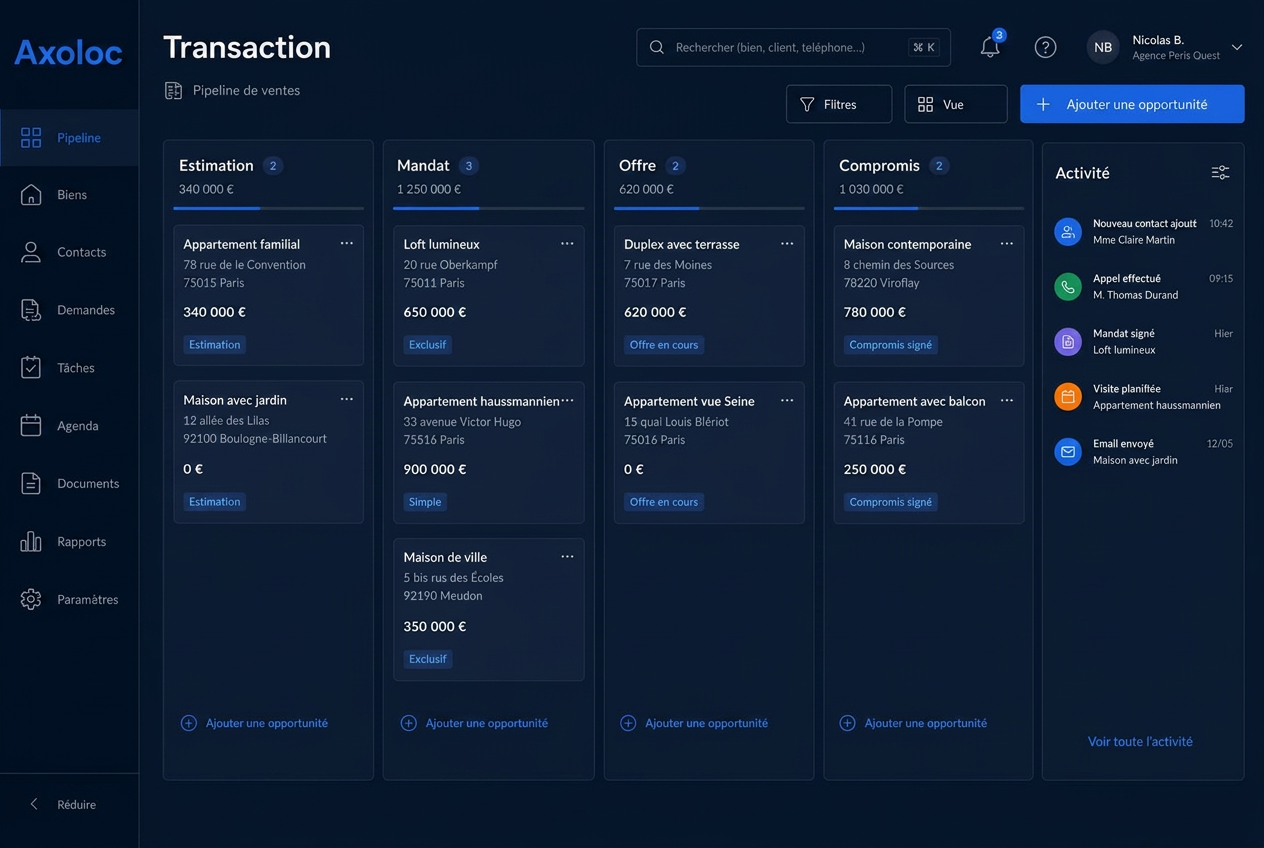Open the Loft lumineux card title
The width and height of the screenshot is (1264, 848).
(441, 244)
